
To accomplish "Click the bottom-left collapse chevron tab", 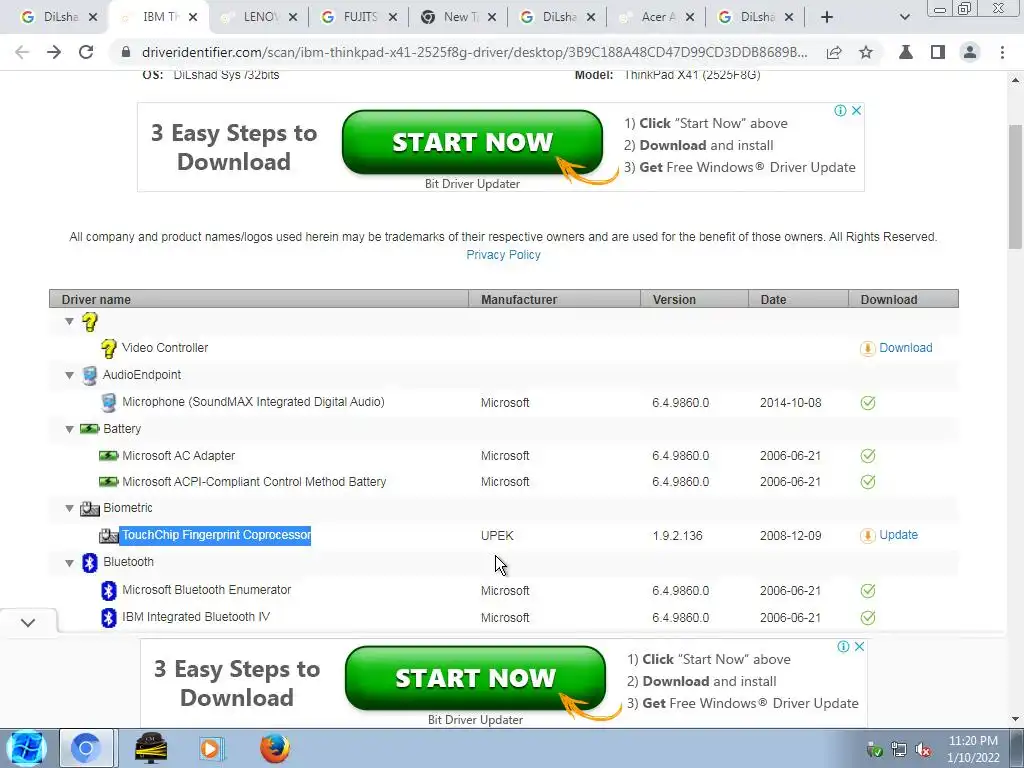I will click(28, 622).
